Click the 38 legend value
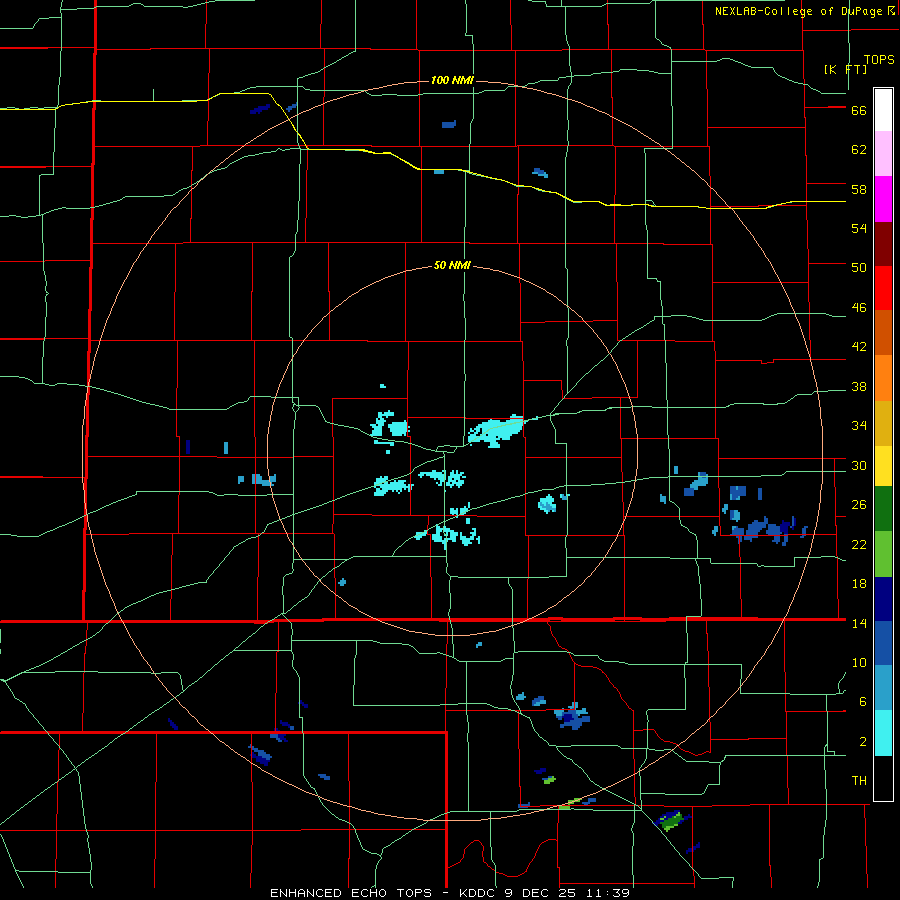The width and height of the screenshot is (900, 900). tap(859, 386)
